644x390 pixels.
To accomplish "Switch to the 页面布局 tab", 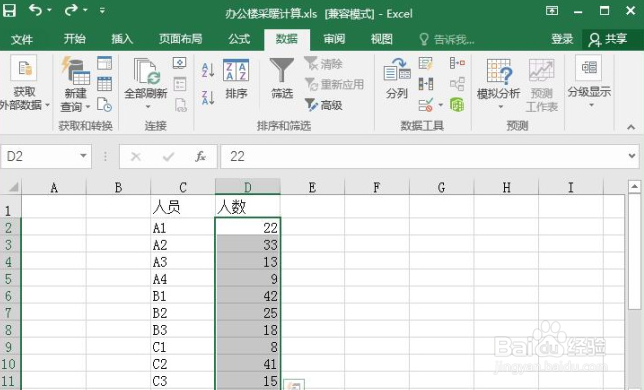I will pyautogui.click(x=180, y=39).
